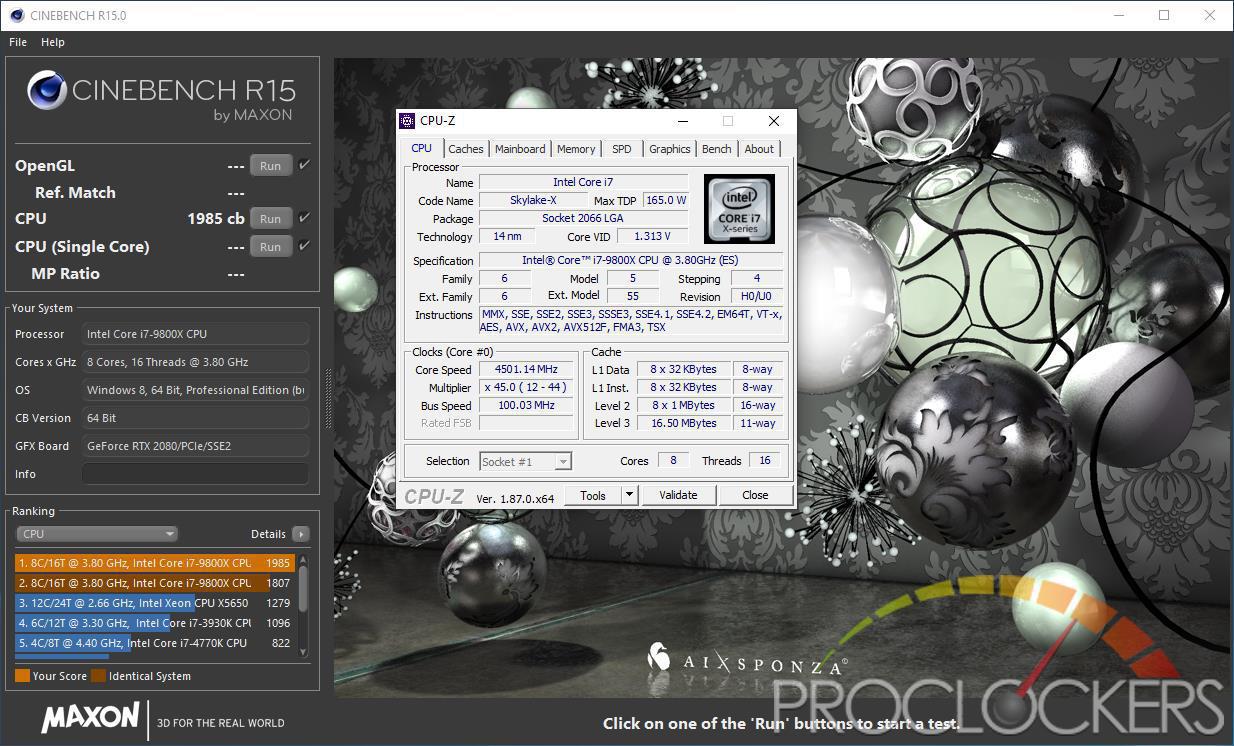This screenshot has height=746, width=1234.
Task: Click the Core Speed 4501.14 MHz value
Action: [x=526, y=369]
